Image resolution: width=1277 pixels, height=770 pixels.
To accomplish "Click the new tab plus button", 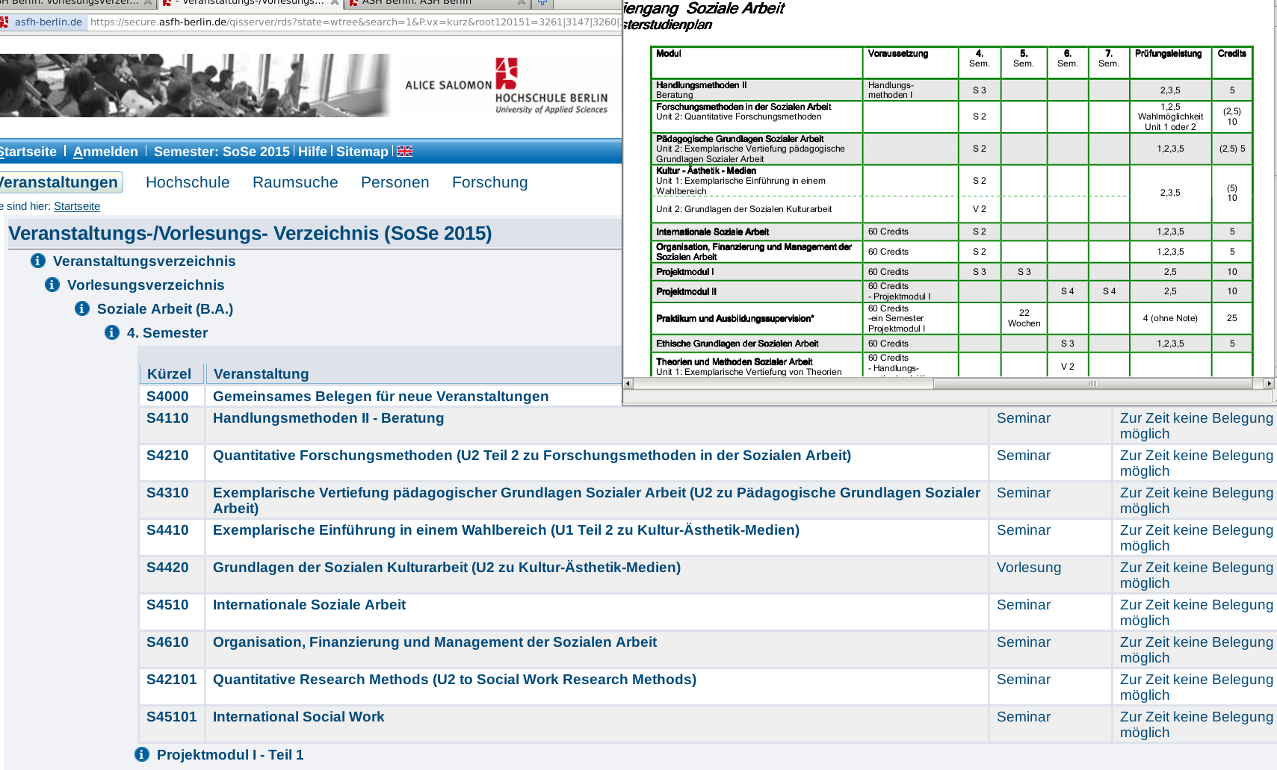I will click(x=543, y=3).
